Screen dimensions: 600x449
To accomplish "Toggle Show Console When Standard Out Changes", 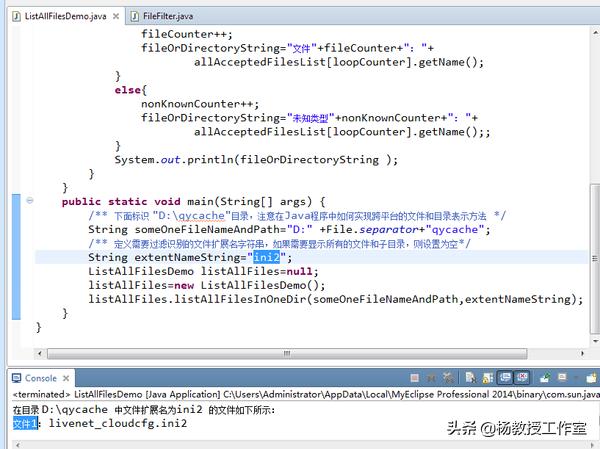I will click(x=505, y=378).
